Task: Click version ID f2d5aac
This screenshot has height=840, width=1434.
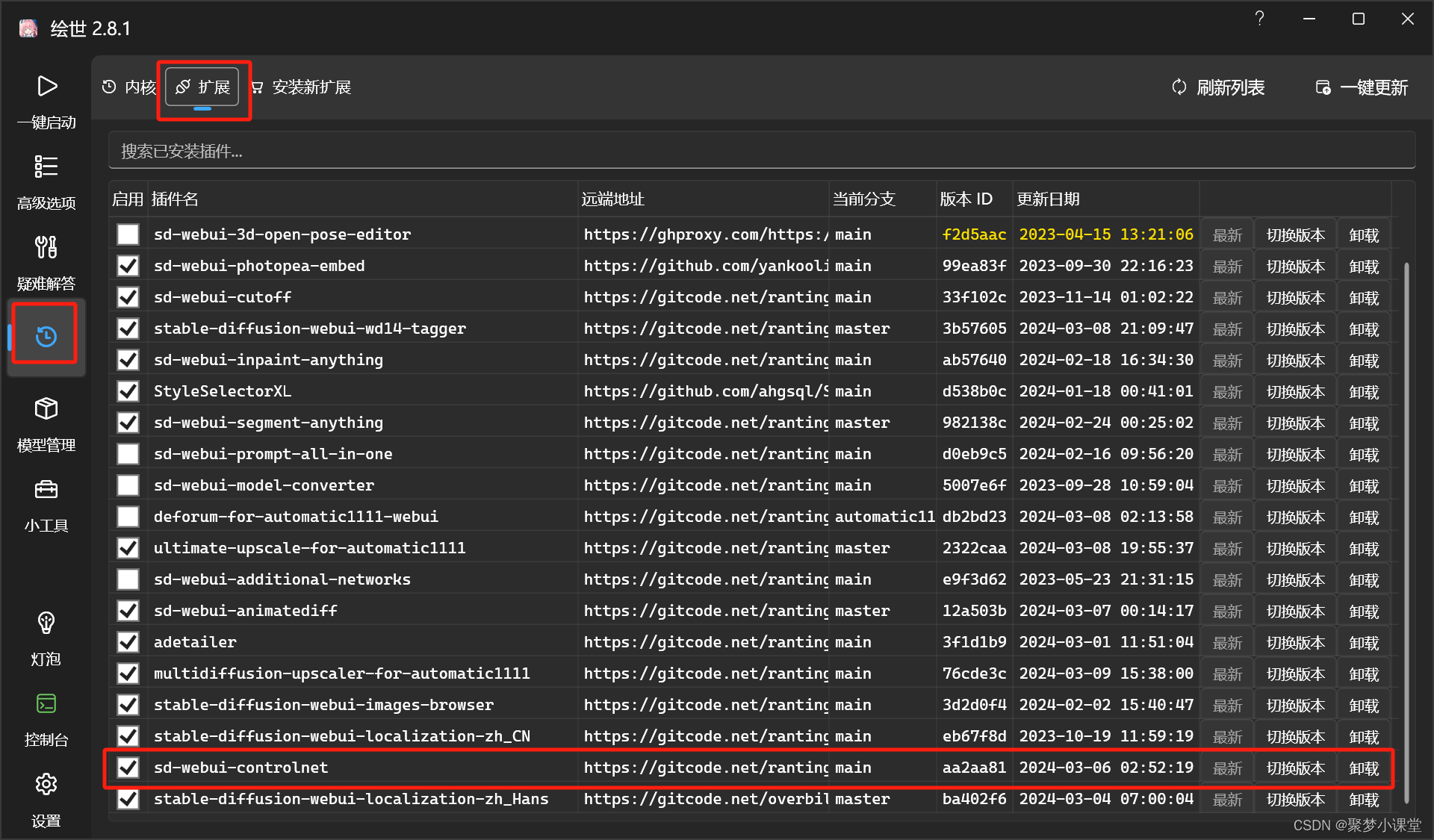Action: 974,234
